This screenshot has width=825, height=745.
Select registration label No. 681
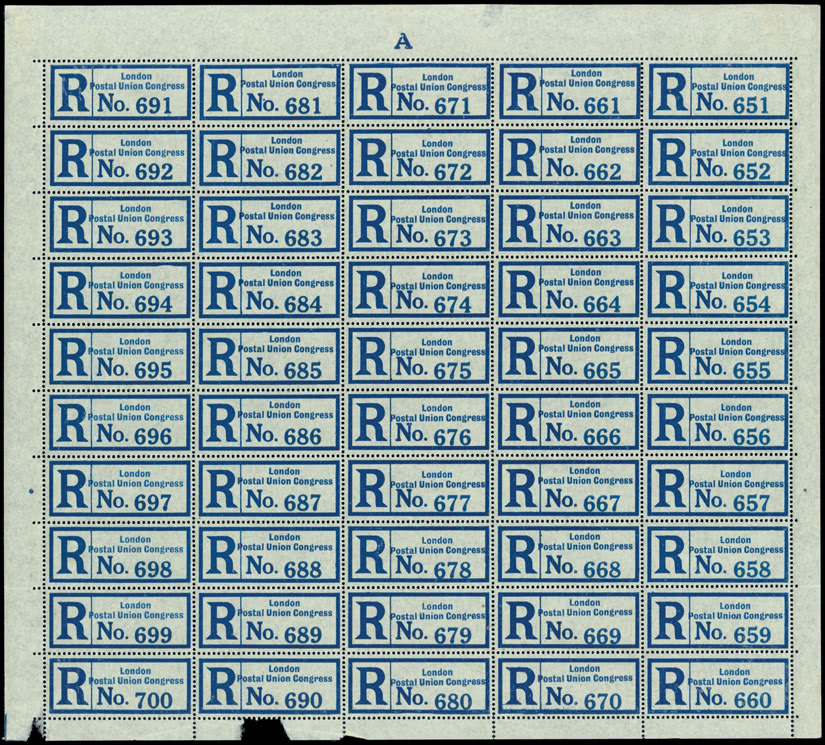tap(270, 93)
